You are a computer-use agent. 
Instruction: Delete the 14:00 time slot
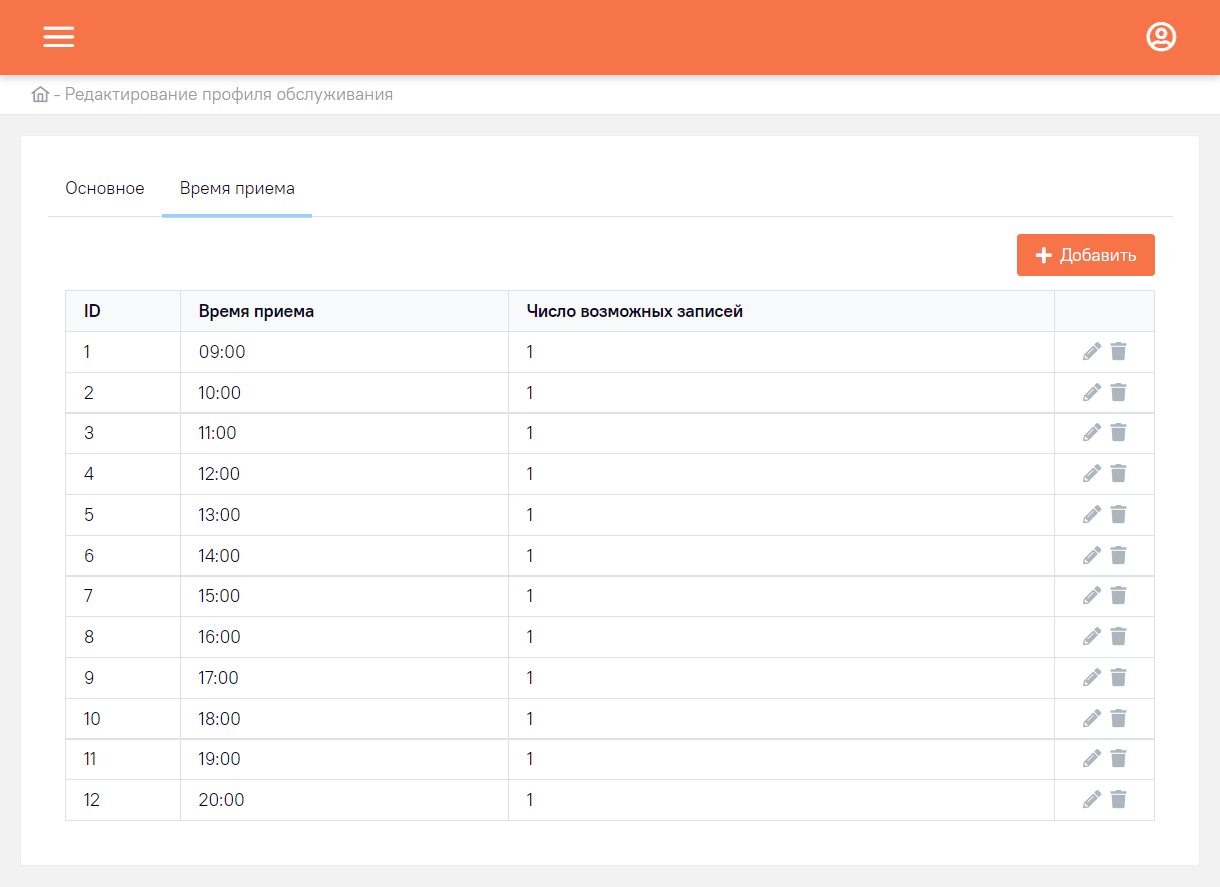point(1118,556)
